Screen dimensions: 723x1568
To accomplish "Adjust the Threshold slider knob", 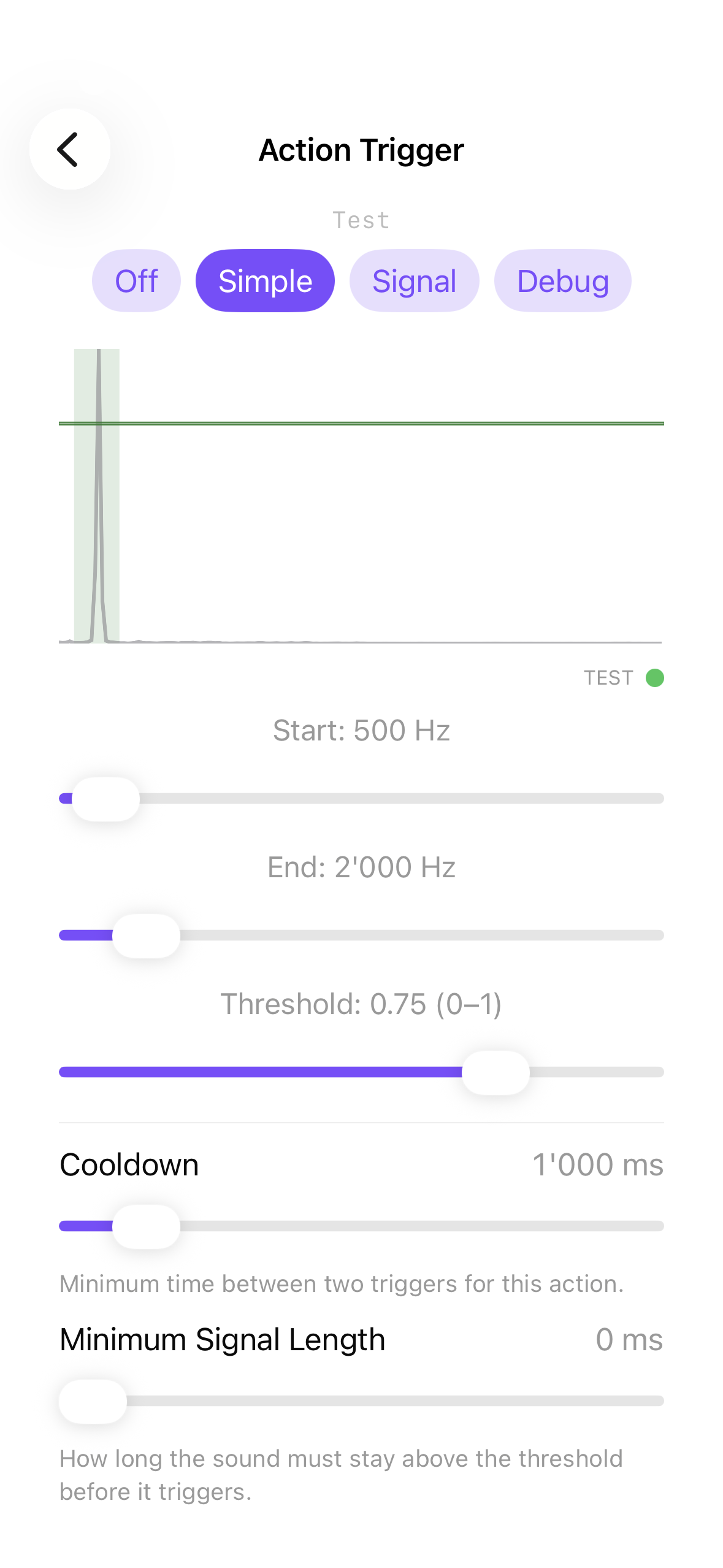I will click(x=496, y=1071).
